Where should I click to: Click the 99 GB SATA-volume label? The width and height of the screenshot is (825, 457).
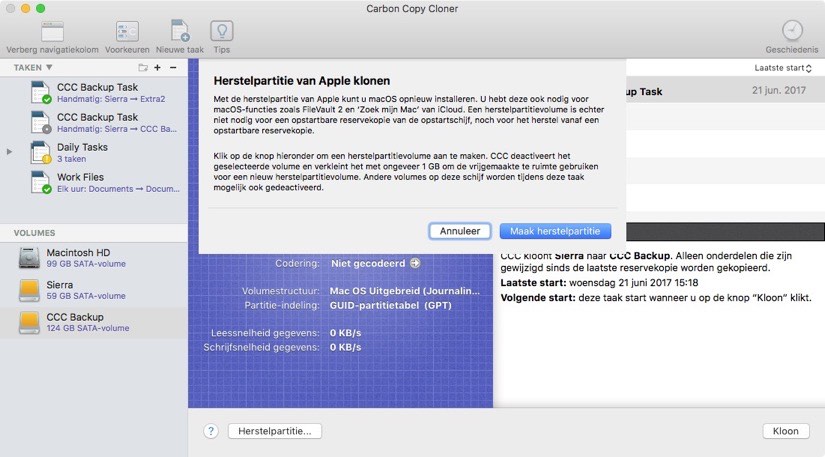(86, 264)
